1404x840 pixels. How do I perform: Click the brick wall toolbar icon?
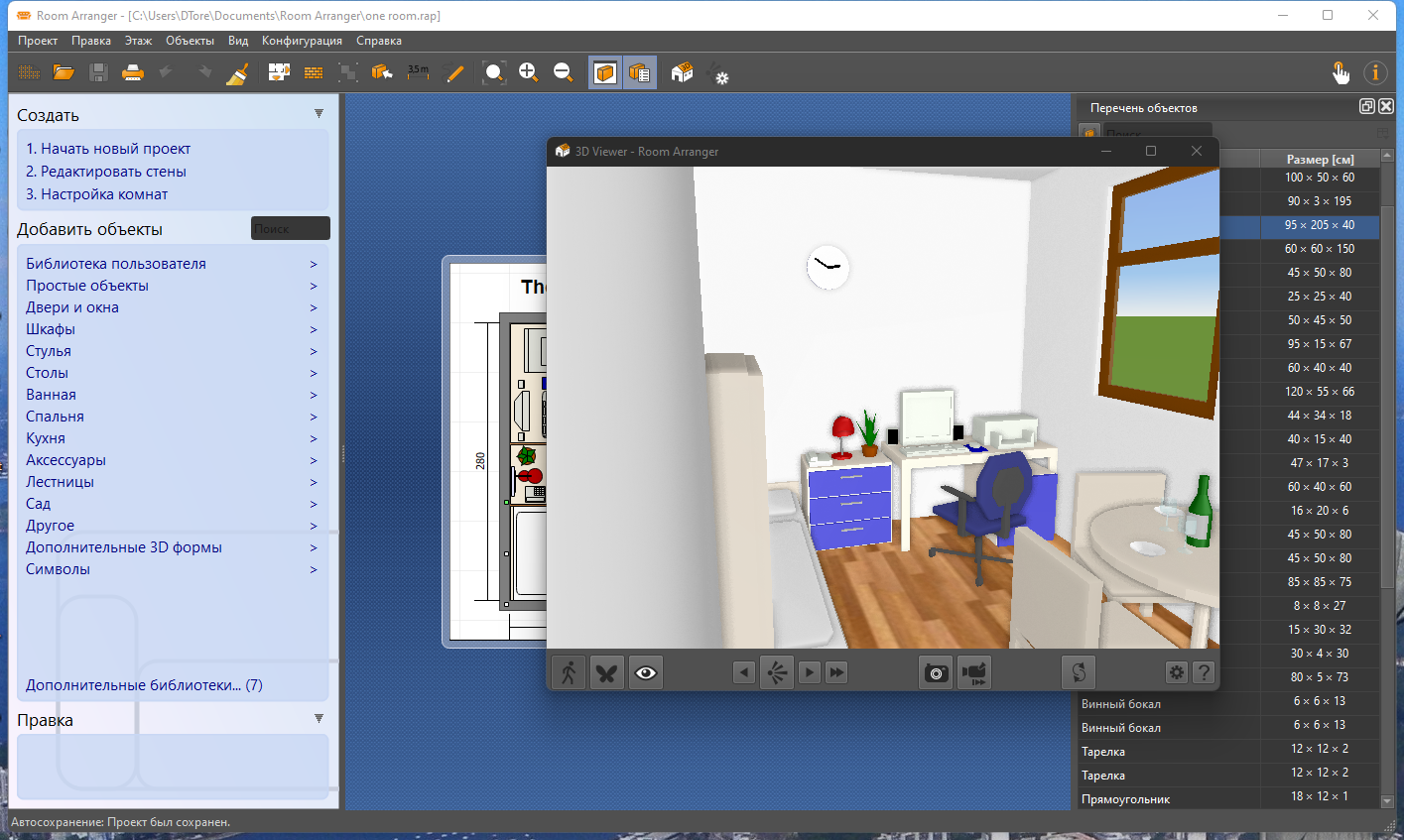[314, 72]
